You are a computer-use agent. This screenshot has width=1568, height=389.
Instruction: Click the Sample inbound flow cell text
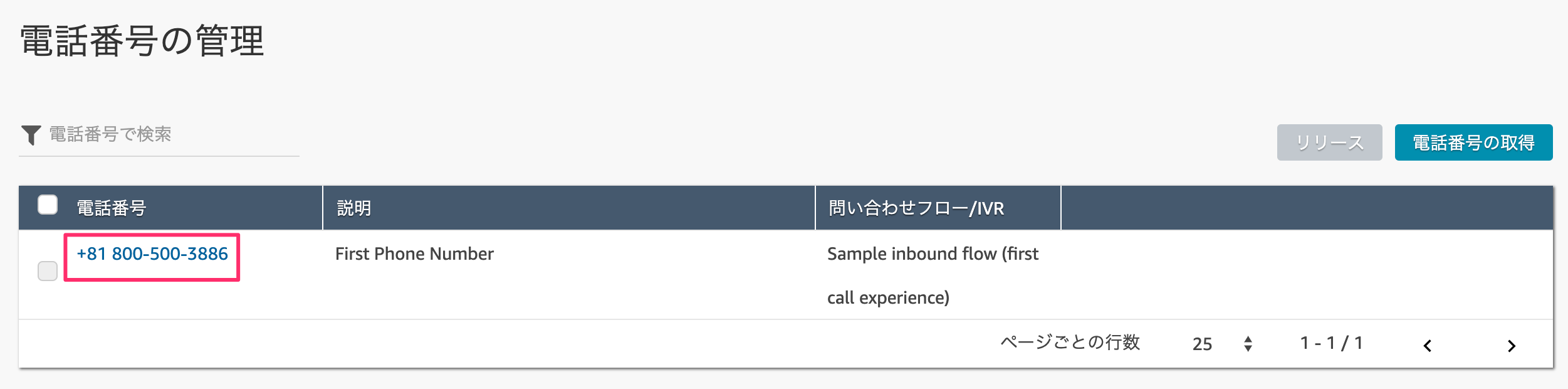[933, 275]
